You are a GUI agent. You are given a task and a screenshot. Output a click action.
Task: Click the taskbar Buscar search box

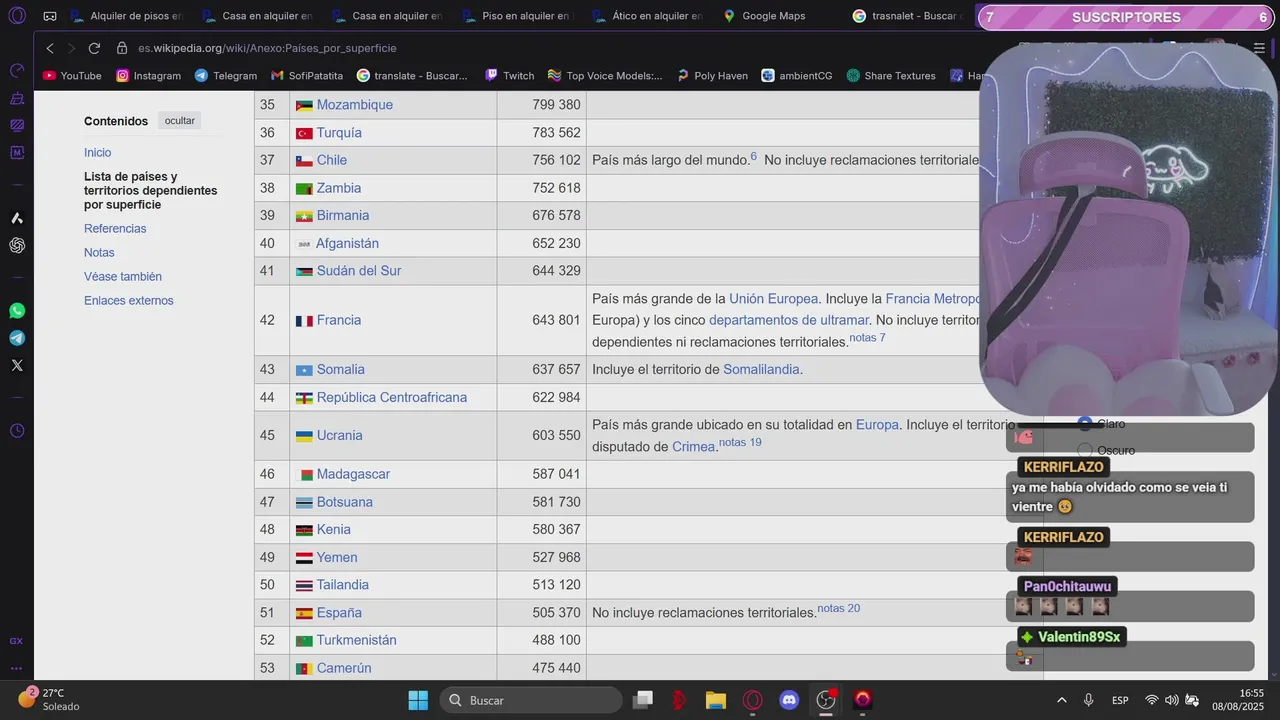[x=530, y=700]
